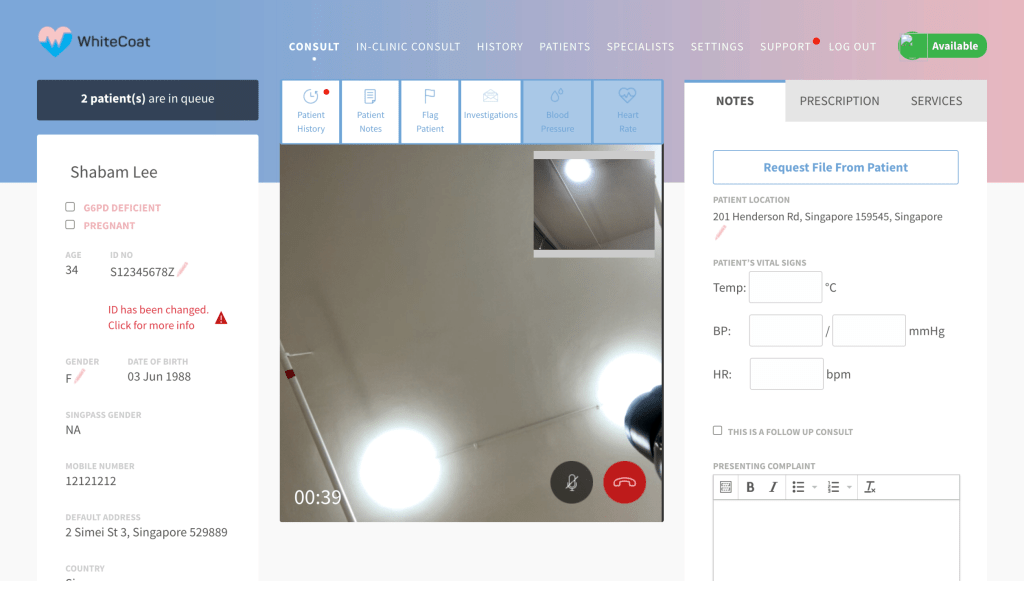Mute the microphone in video call
1024x590 pixels.
pos(572,482)
